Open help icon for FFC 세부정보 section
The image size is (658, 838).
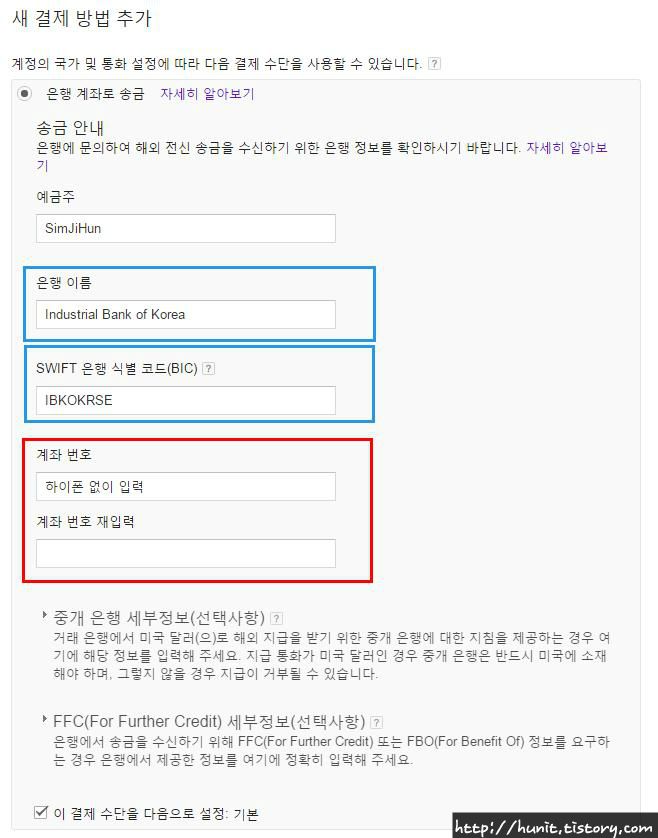click(376, 722)
